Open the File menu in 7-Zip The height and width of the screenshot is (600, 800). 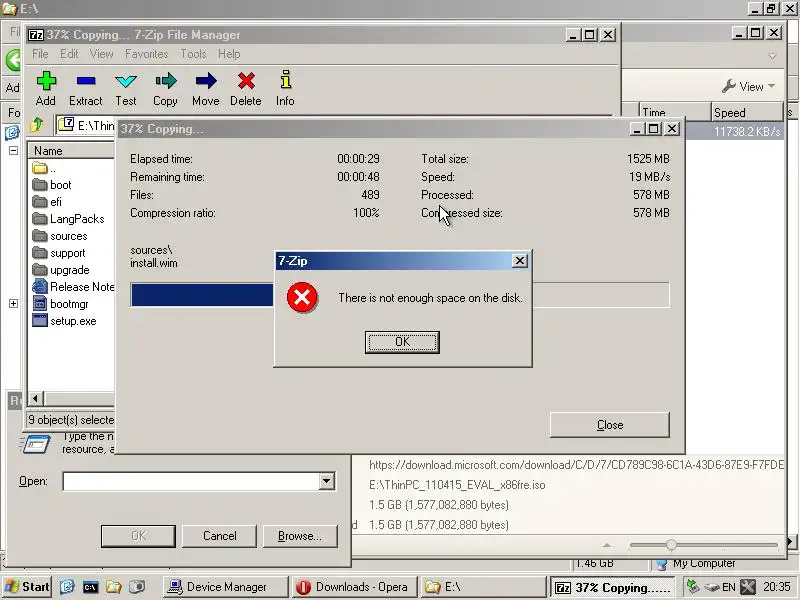40,54
